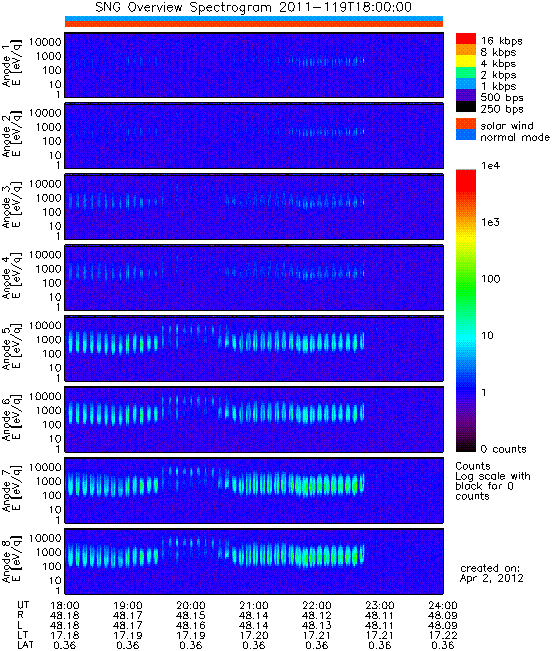Click the '18:00' UT tick label
Image resolution: width=552 pixels, height=651 pixels.
65,606
